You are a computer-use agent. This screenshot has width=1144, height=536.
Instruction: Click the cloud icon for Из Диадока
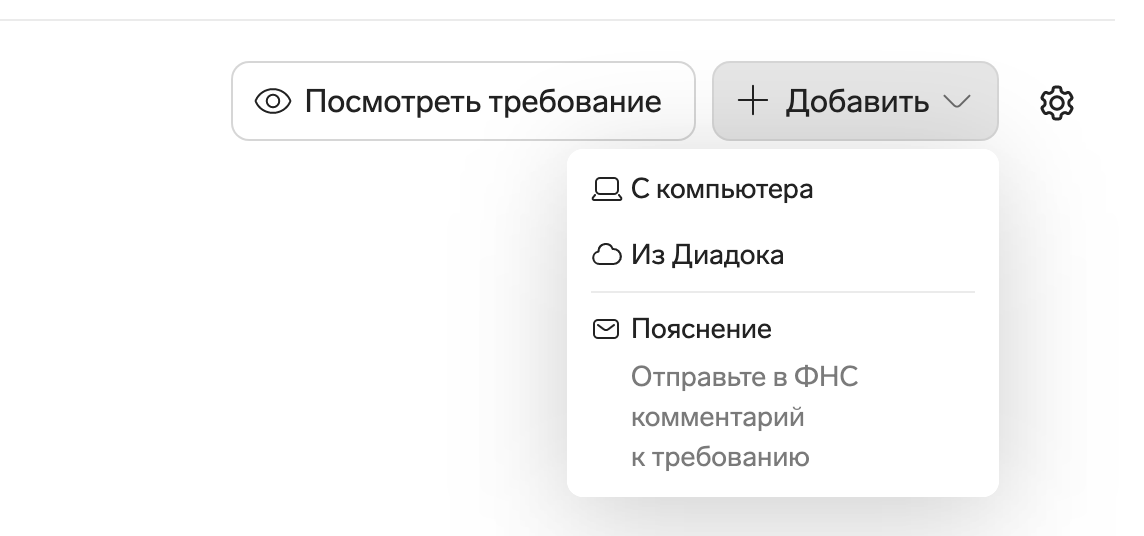[606, 256]
